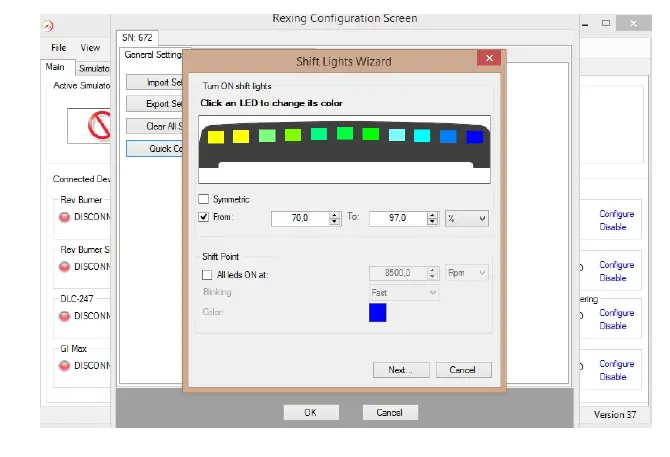Viewport: 670px width, 457px height.
Task: Click GI Max red status indicator
Action: [x=65, y=366]
